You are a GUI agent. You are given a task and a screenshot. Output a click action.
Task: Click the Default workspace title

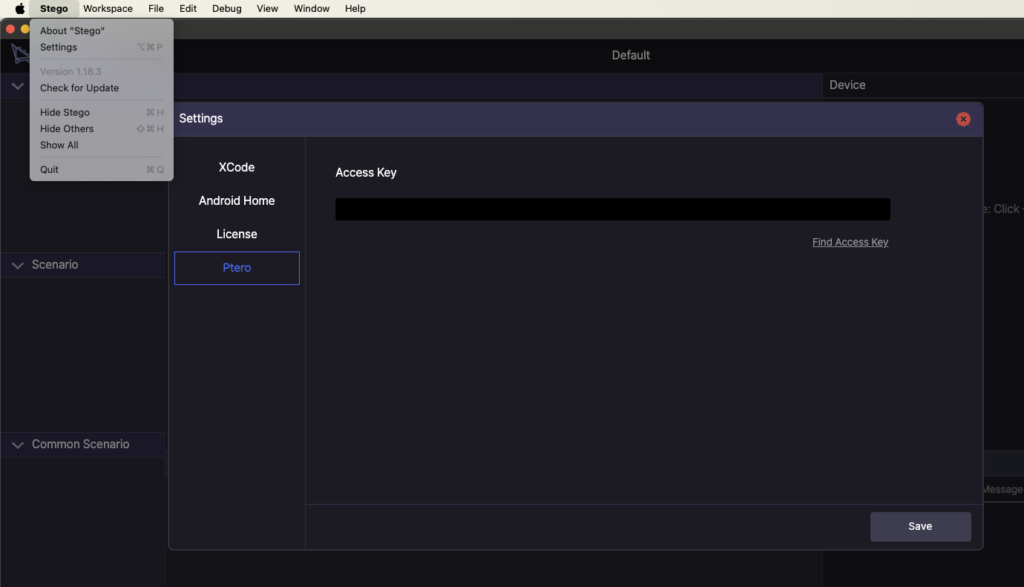pos(631,56)
